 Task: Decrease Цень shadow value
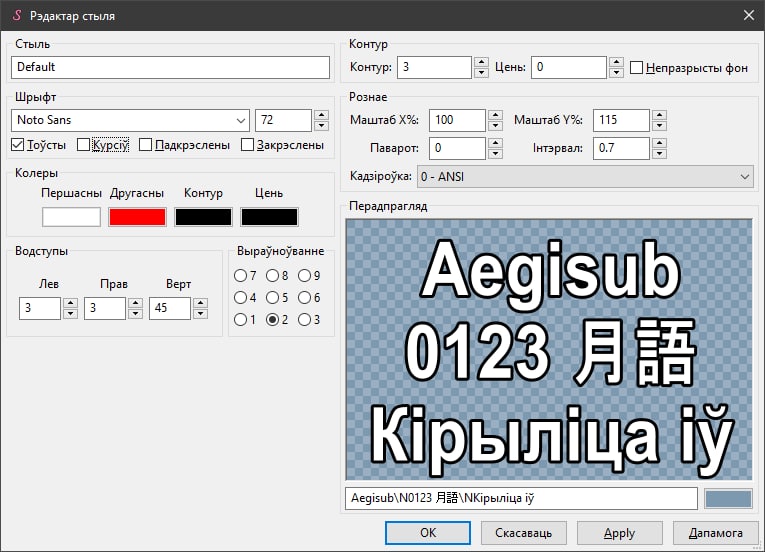616,73
